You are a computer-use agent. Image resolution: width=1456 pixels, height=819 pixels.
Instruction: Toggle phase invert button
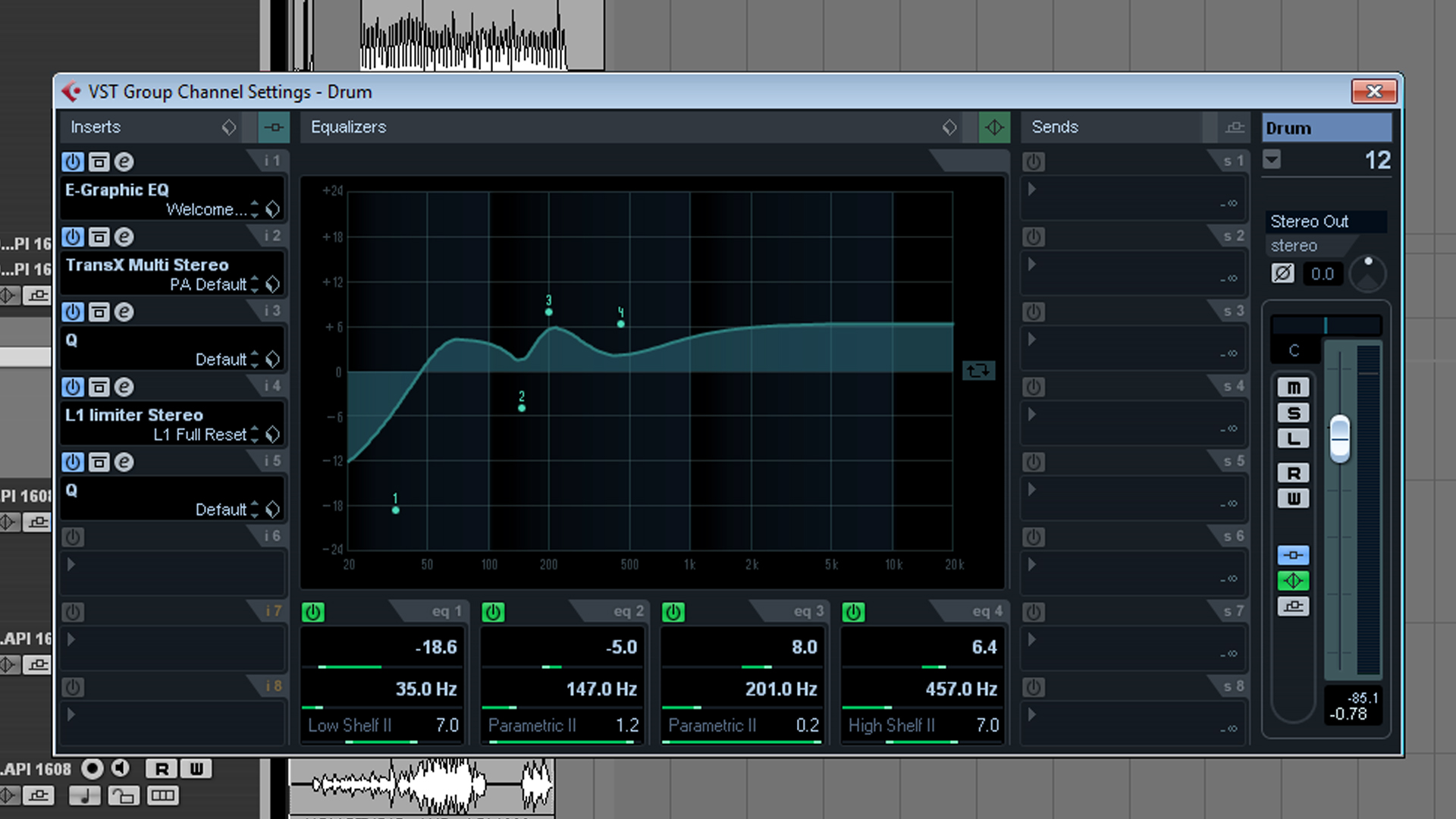point(1282,274)
